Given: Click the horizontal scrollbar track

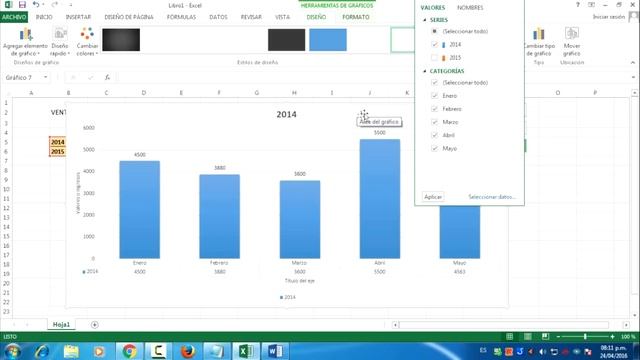Looking at the screenshot, I should pyautogui.click(x=504, y=325).
